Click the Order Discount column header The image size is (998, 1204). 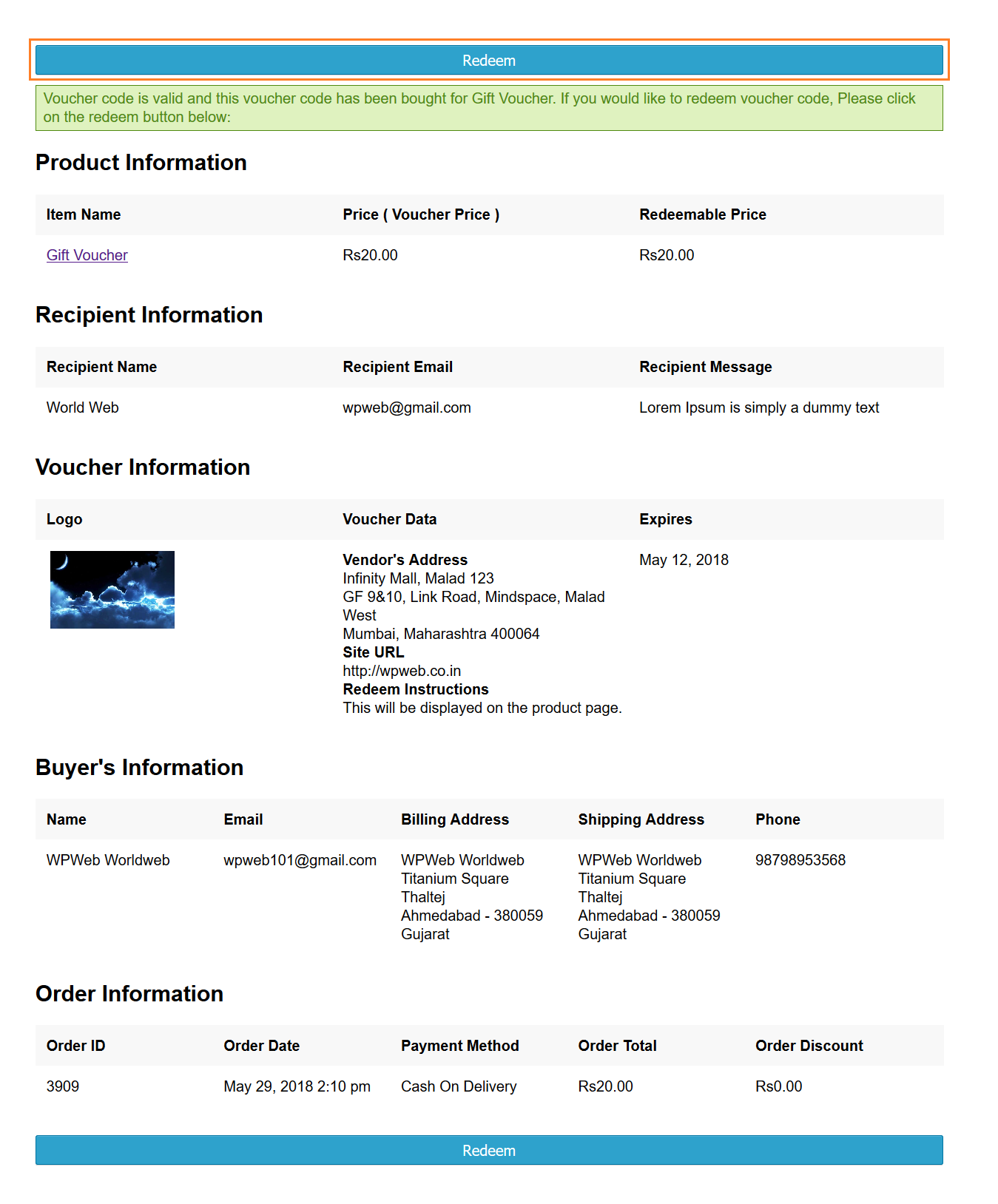point(809,1046)
